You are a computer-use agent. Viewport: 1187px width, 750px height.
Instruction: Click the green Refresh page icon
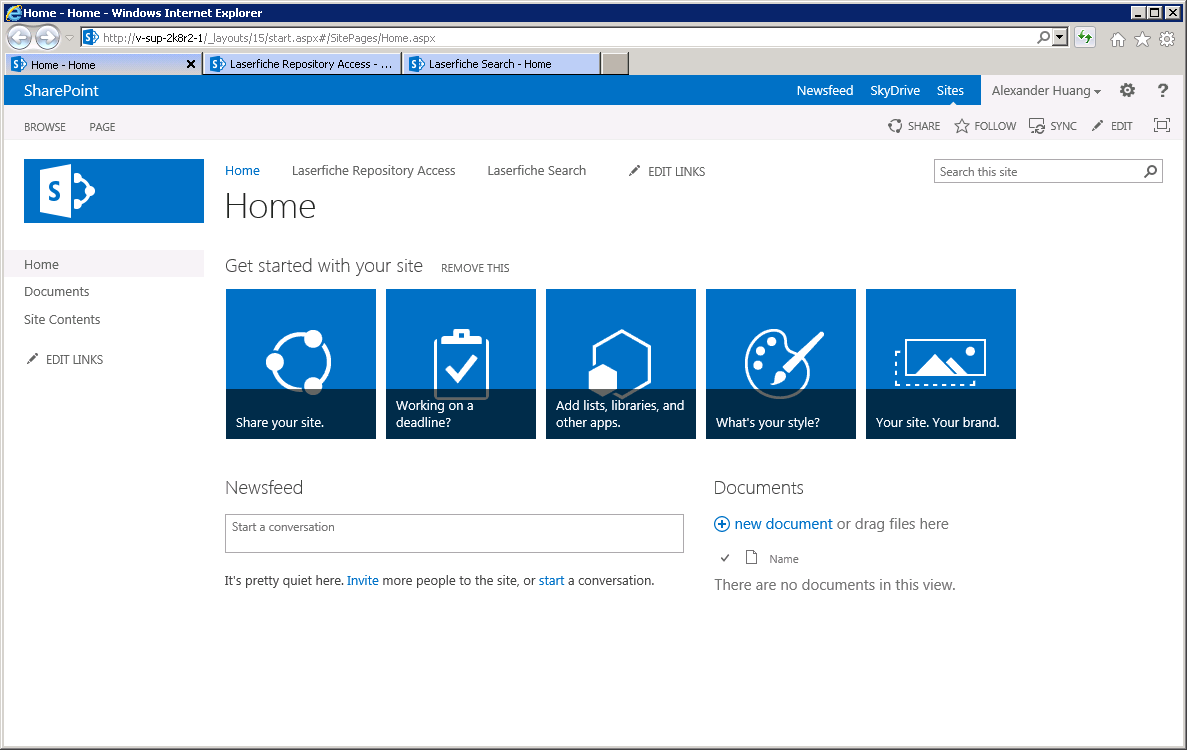(x=1086, y=37)
